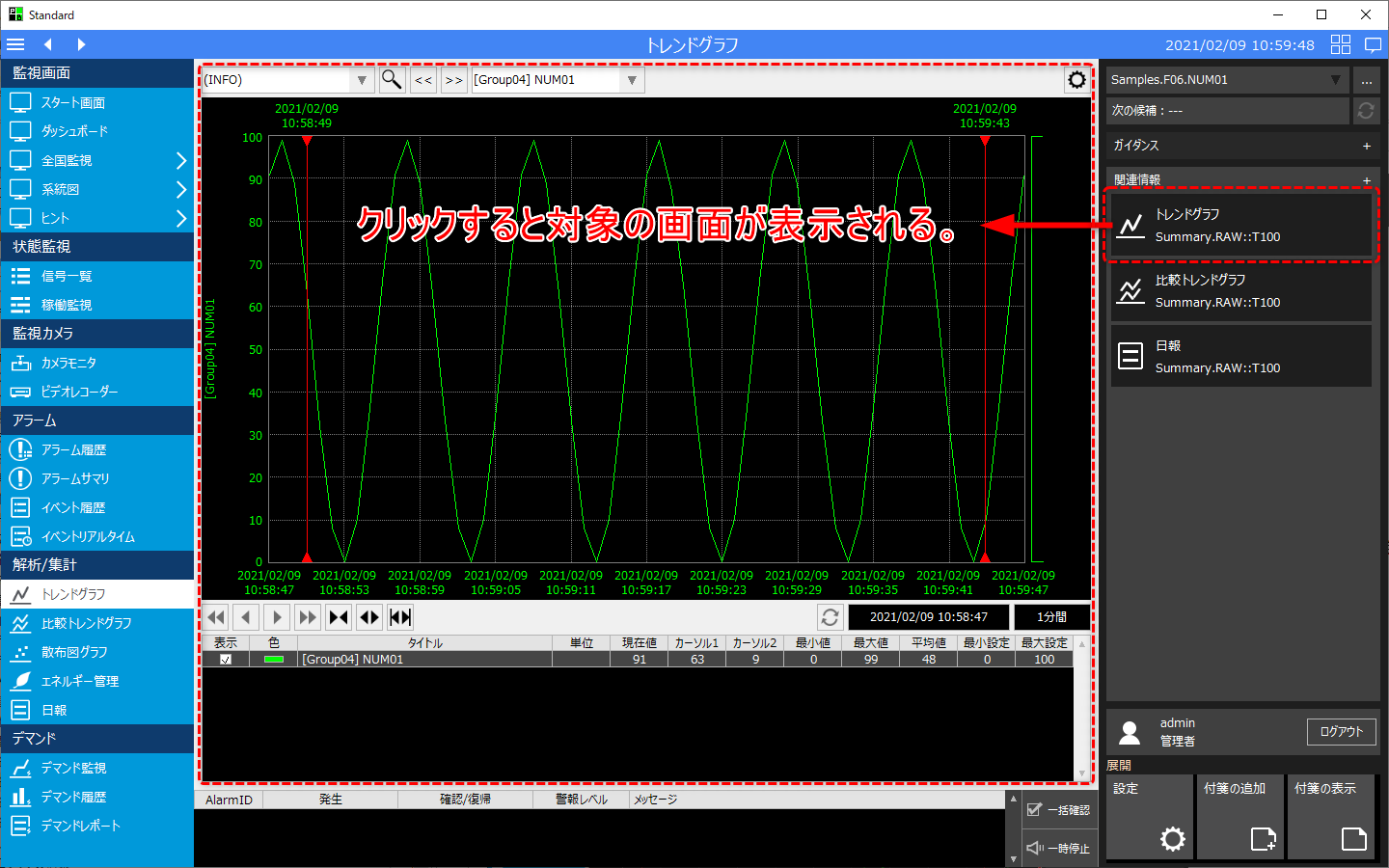Open the 付箋の表示 sticky note tile

pos(1330,816)
